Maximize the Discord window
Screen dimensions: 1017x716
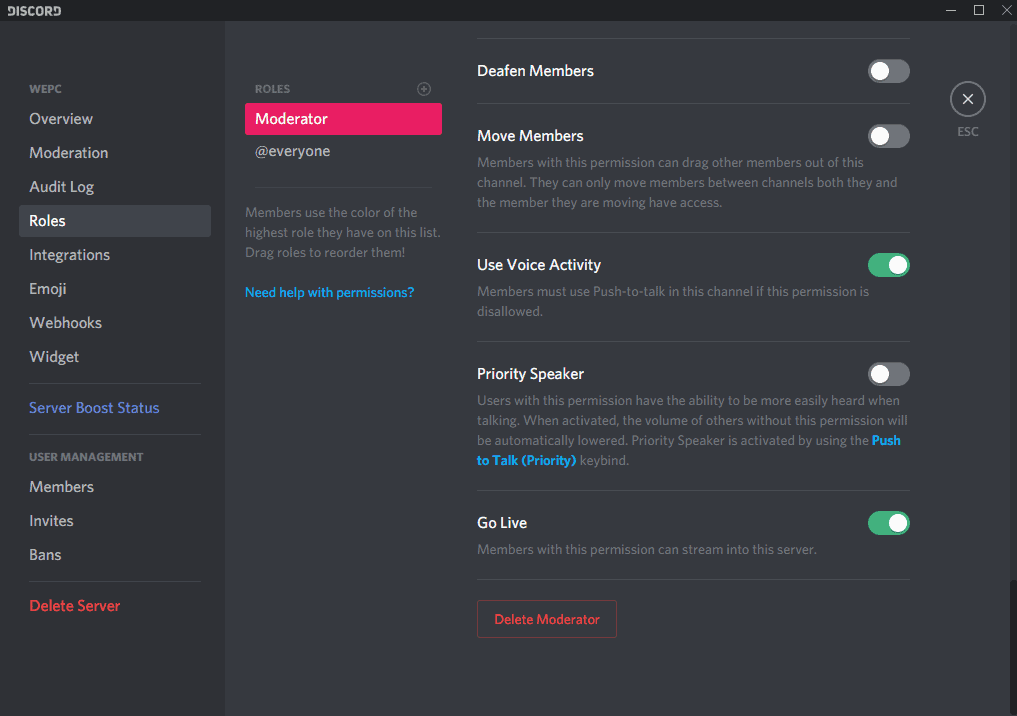(979, 10)
